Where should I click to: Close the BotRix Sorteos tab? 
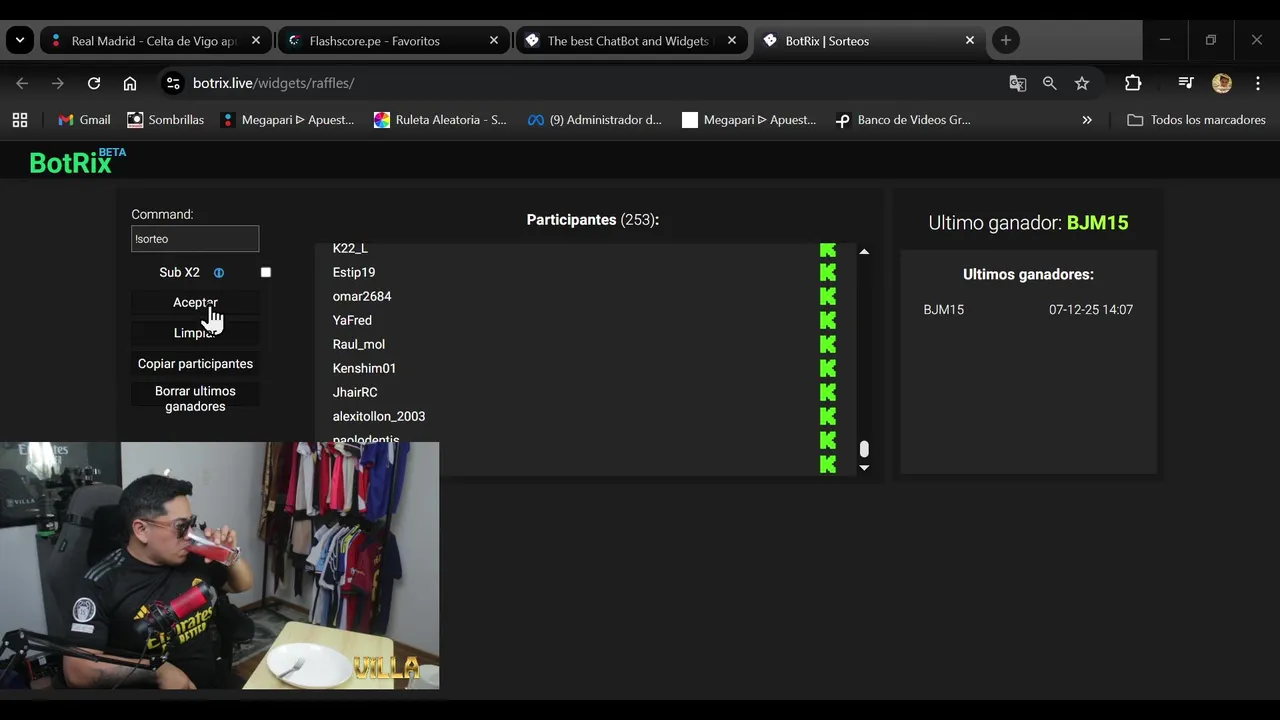[970, 40]
